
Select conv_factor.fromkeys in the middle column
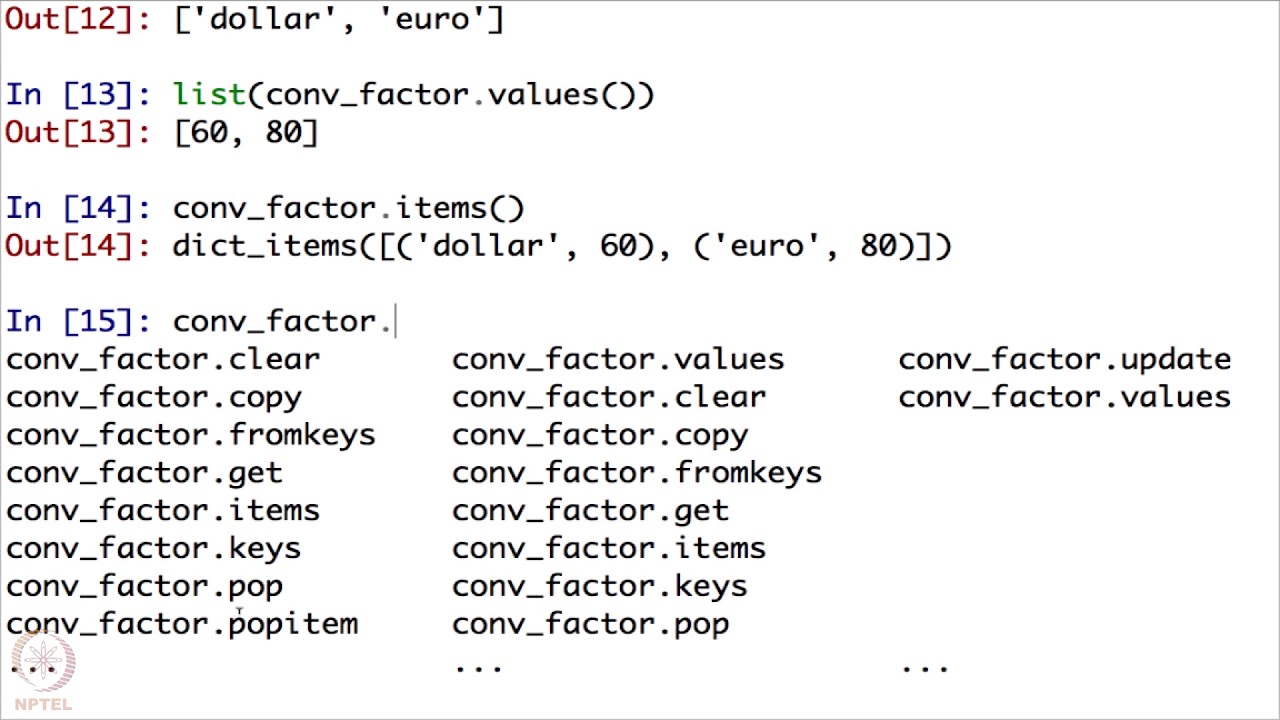pyautogui.click(x=636, y=473)
